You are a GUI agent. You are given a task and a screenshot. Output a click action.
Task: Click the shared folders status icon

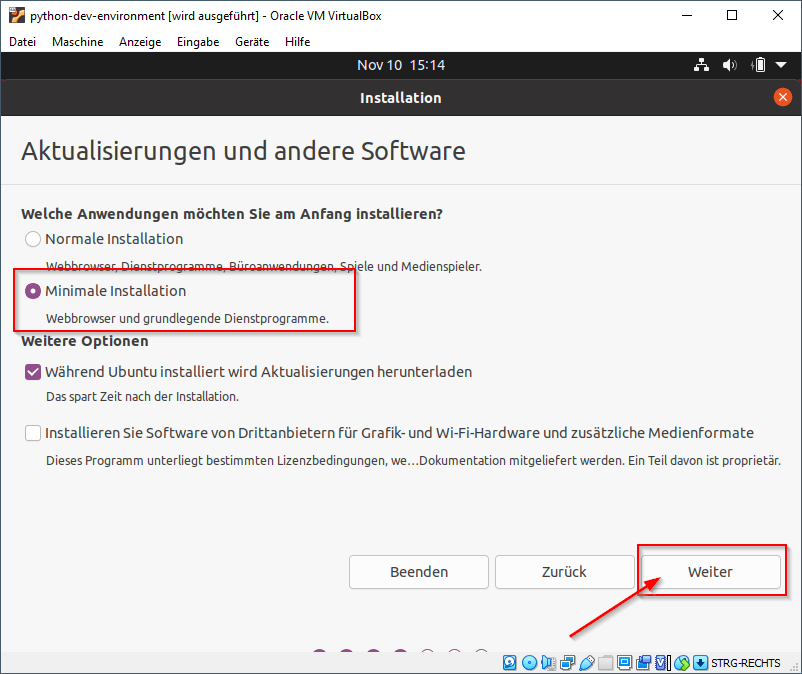click(x=605, y=662)
